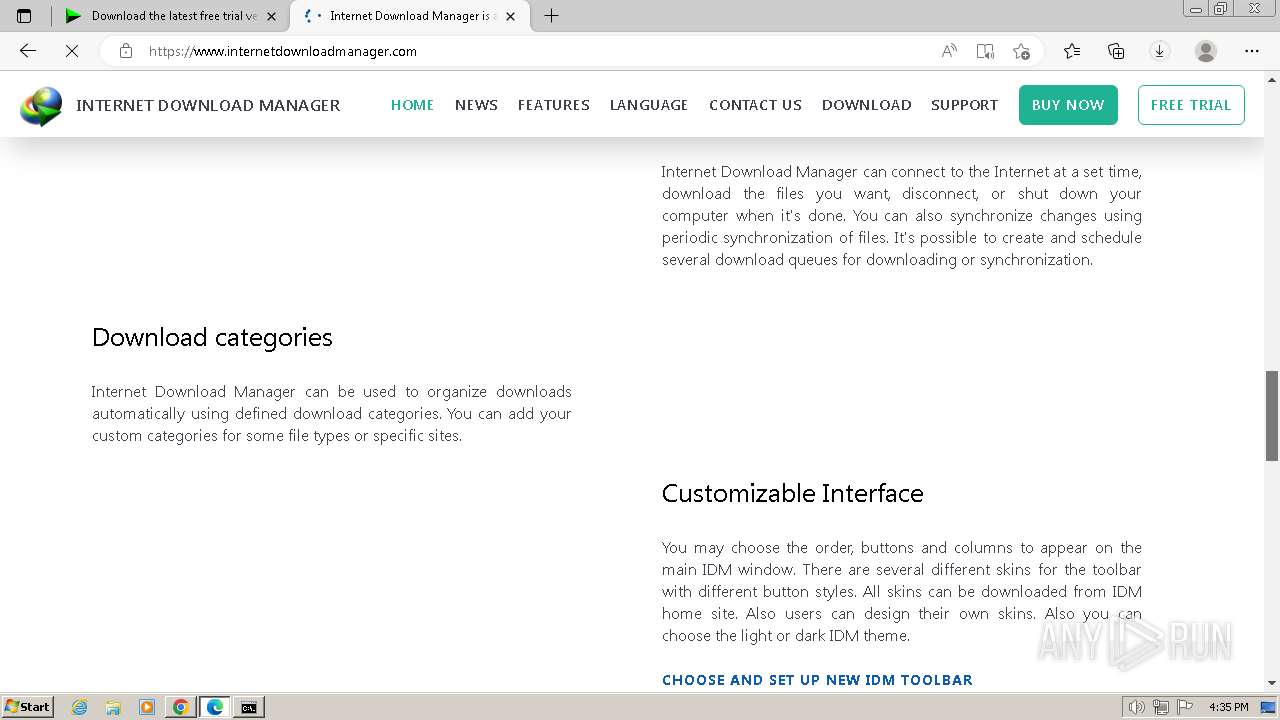Screen dimensions: 1280x720
Task: Open the browser profile avatar
Action: coord(1206,51)
